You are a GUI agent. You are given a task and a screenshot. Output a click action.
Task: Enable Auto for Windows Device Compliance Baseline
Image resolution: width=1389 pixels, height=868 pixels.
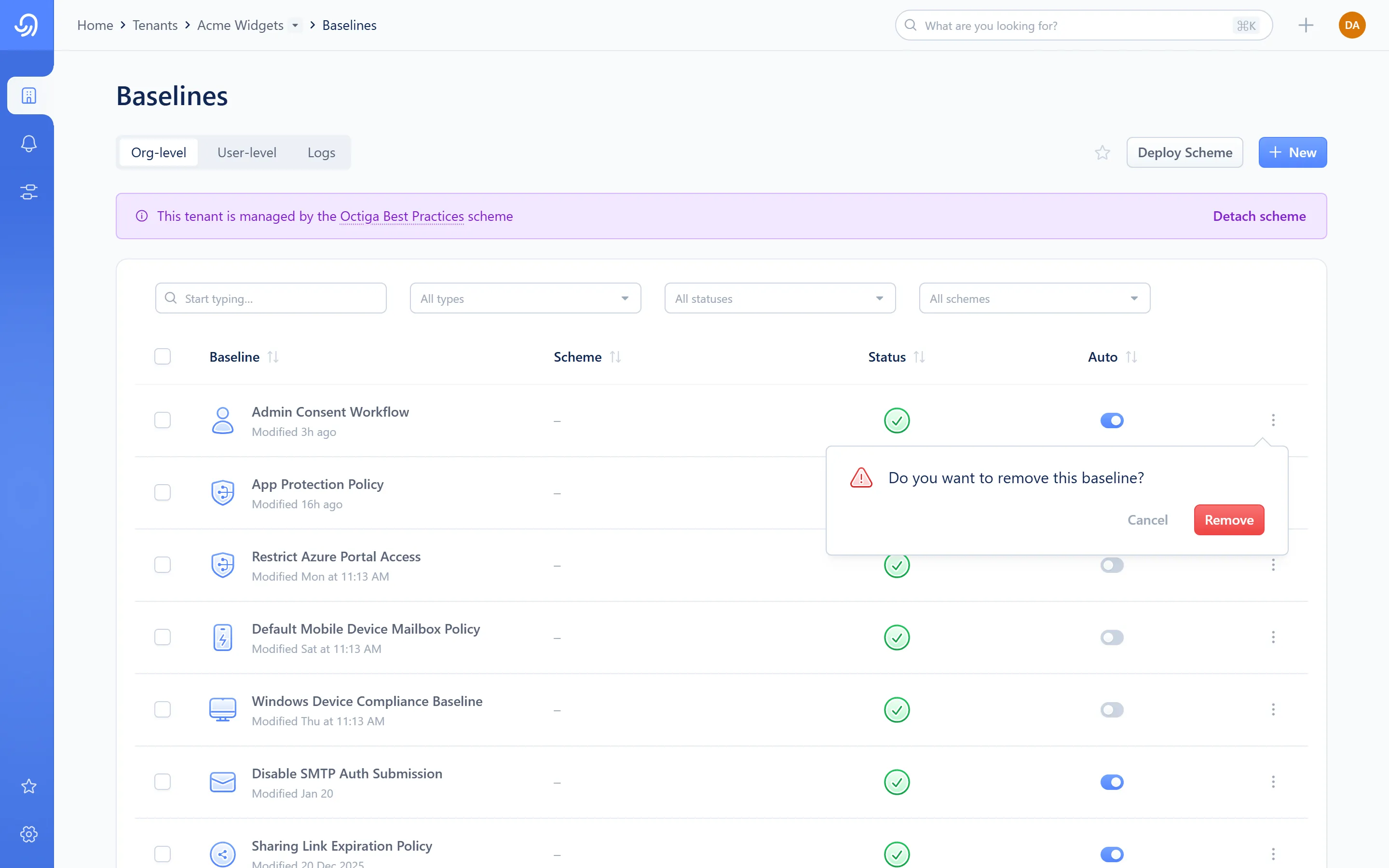1112,709
